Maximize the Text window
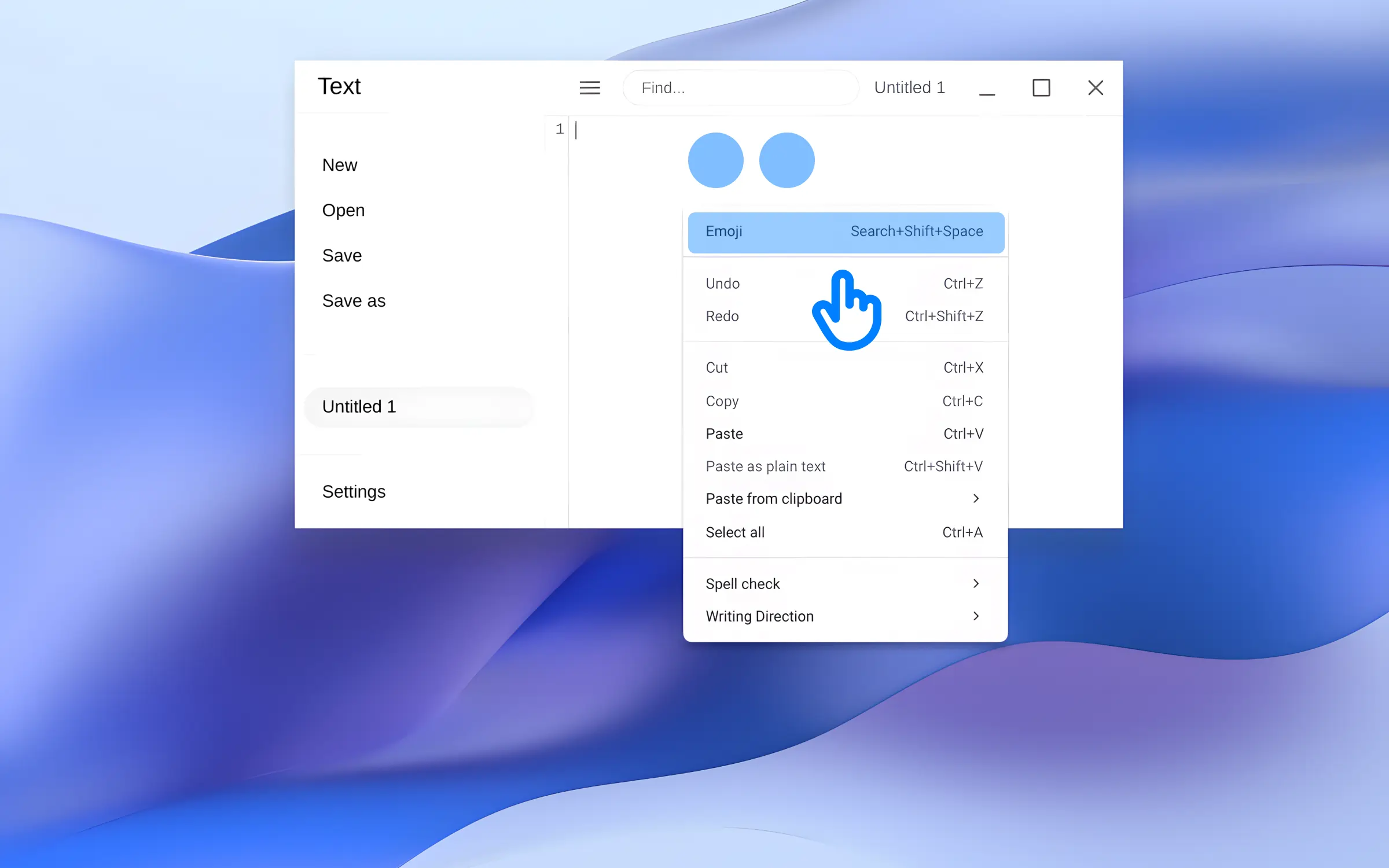The width and height of the screenshot is (1389, 868). pos(1041,88)
